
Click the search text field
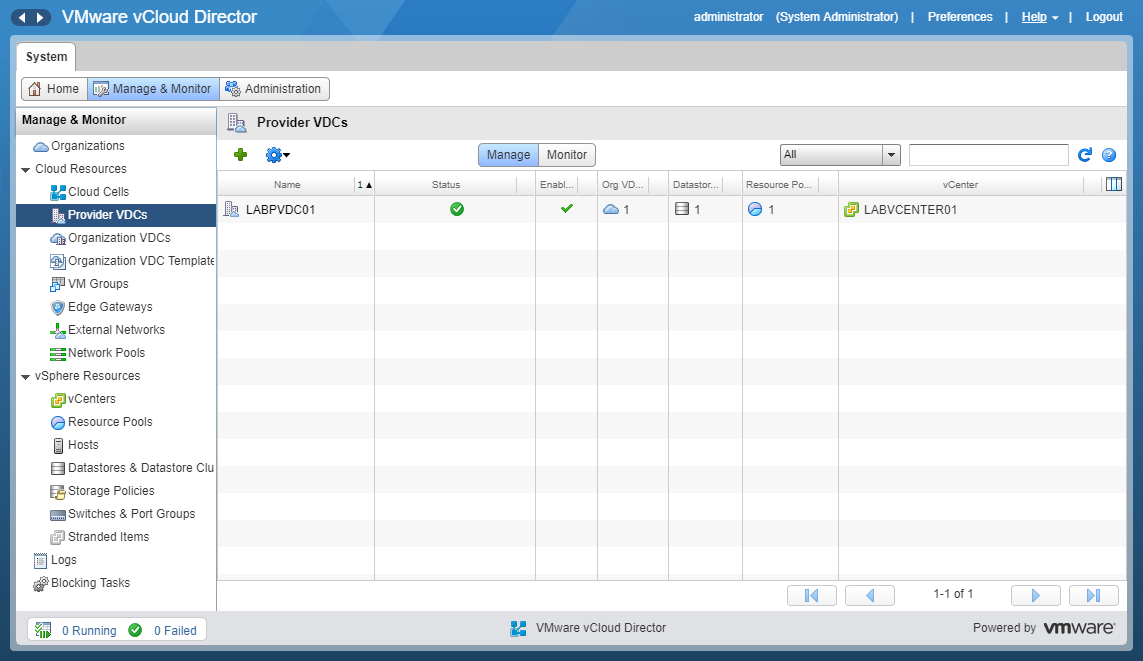tap(988, 155)
